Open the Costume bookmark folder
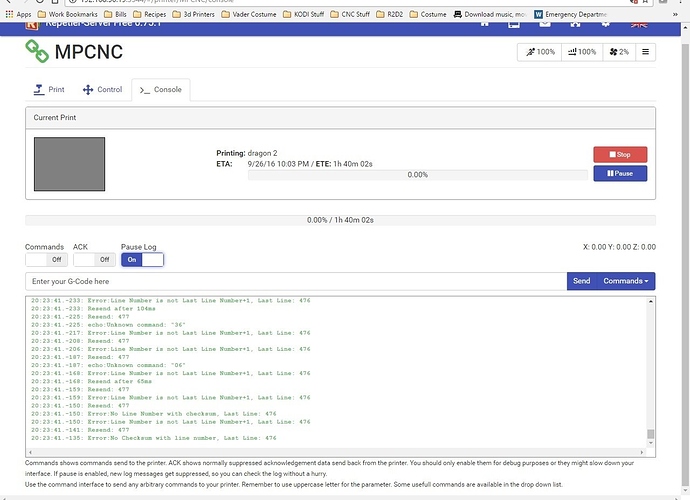The width and height of the screenshot is (690, 500). pos(428,15)
